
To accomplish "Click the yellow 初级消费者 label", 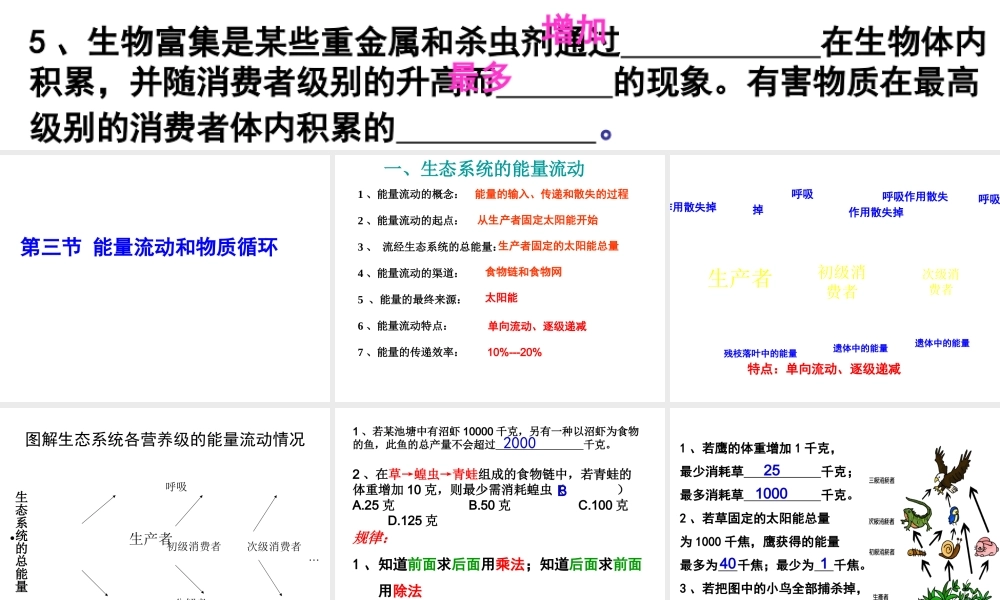I will (x=842, y=282).
